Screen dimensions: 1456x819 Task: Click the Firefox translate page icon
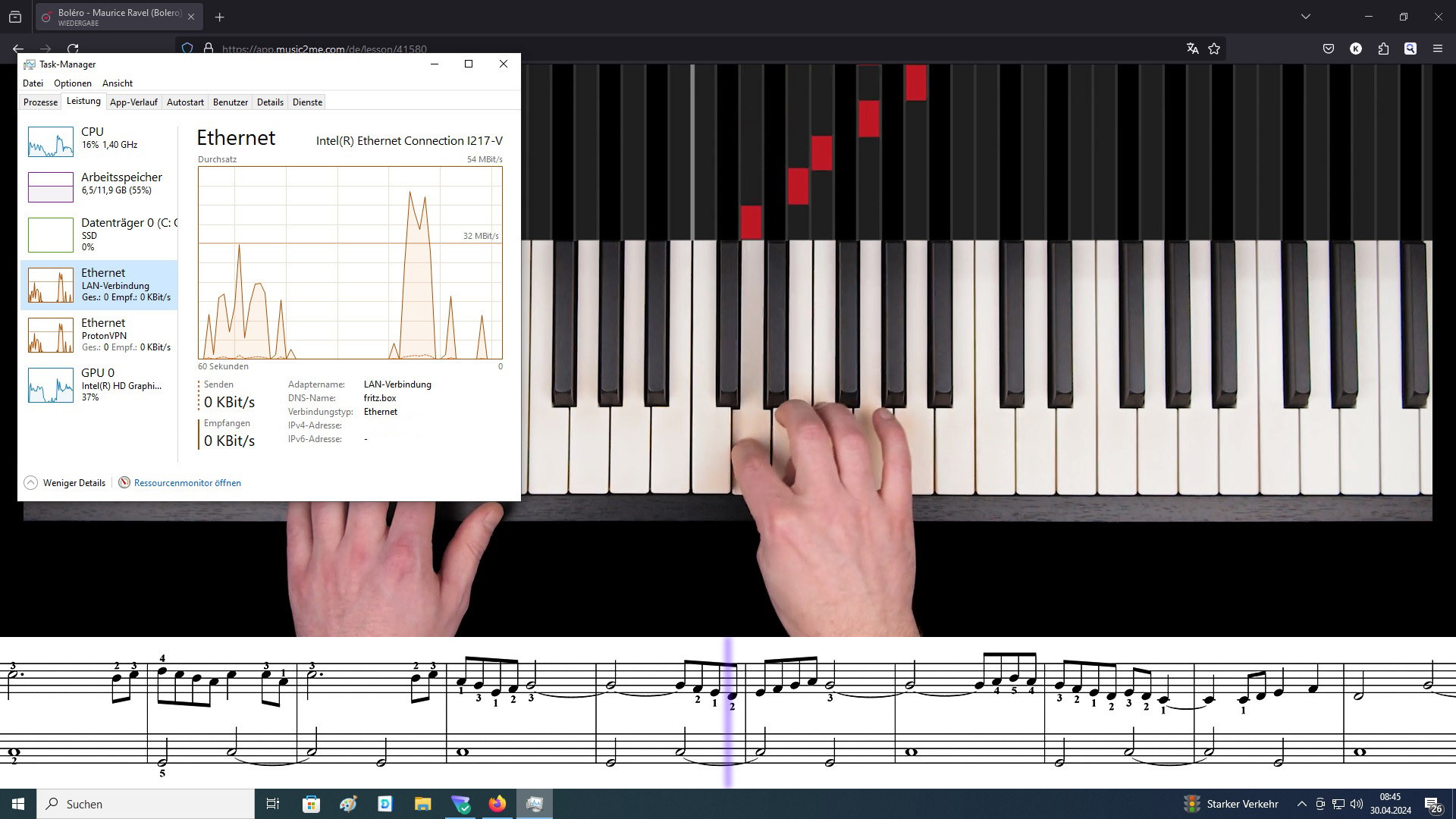(1192, 49)
